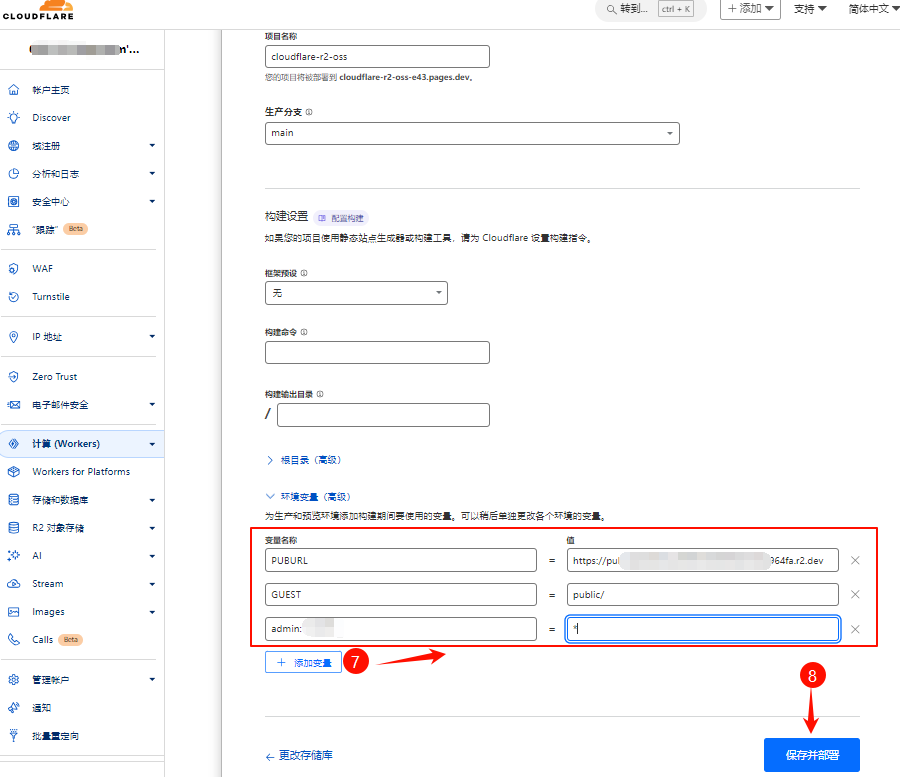Go back via 更改存储库 link

pyautogui.click(x=299, y=756)
